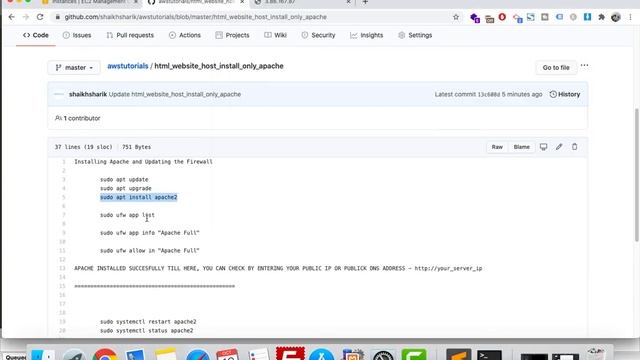The height and width of the screenshot is (360, 640).
Task: Open the FileZilla dock icon
Action: tap(290, 353)
